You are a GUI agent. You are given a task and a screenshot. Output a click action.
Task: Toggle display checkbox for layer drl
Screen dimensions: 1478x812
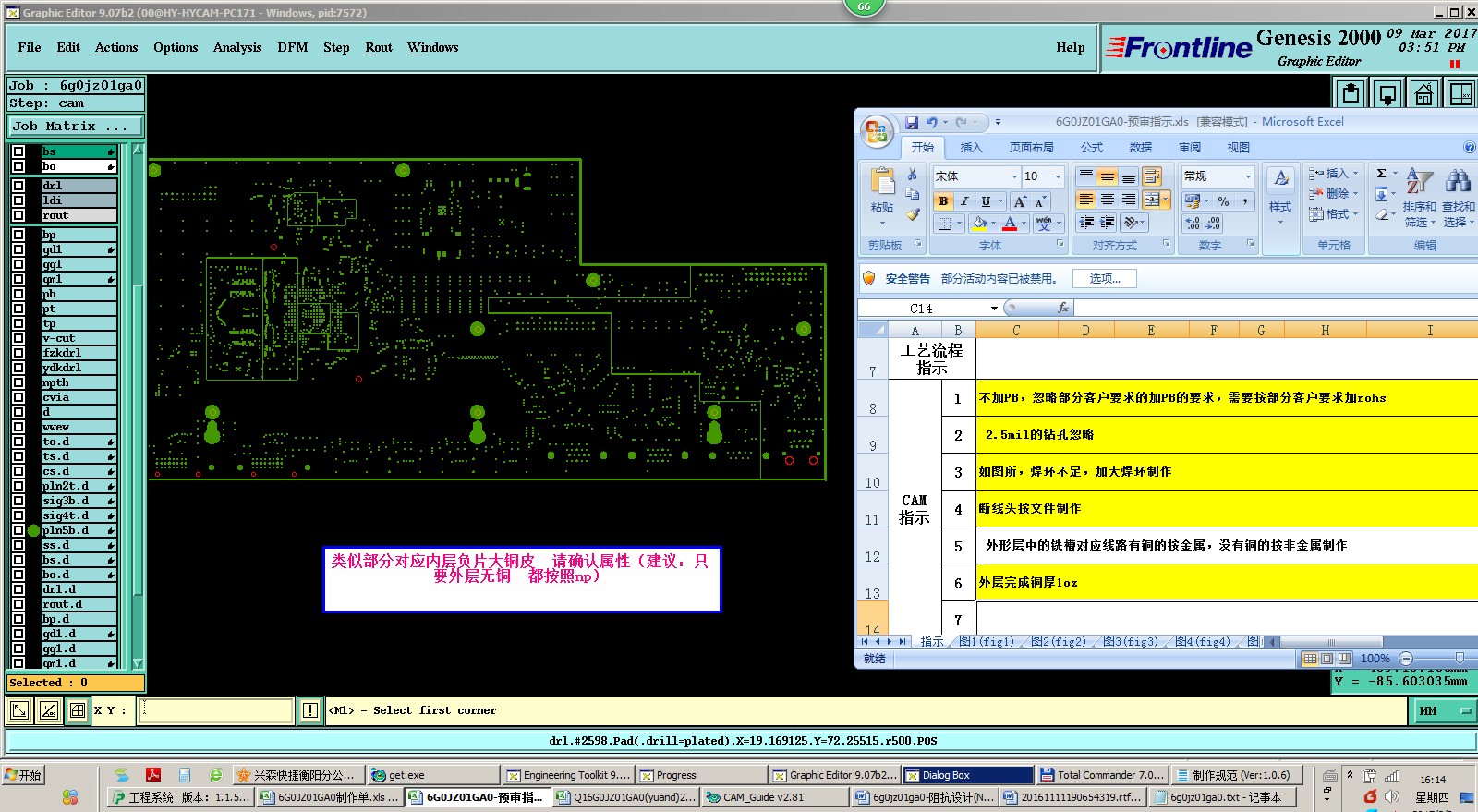18,186
